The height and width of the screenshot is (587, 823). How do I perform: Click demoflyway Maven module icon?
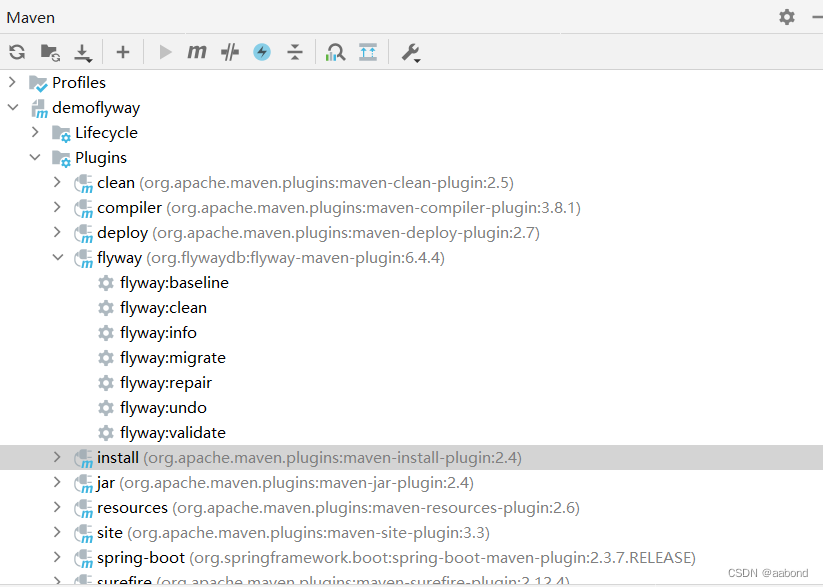(x=39, y=109)
